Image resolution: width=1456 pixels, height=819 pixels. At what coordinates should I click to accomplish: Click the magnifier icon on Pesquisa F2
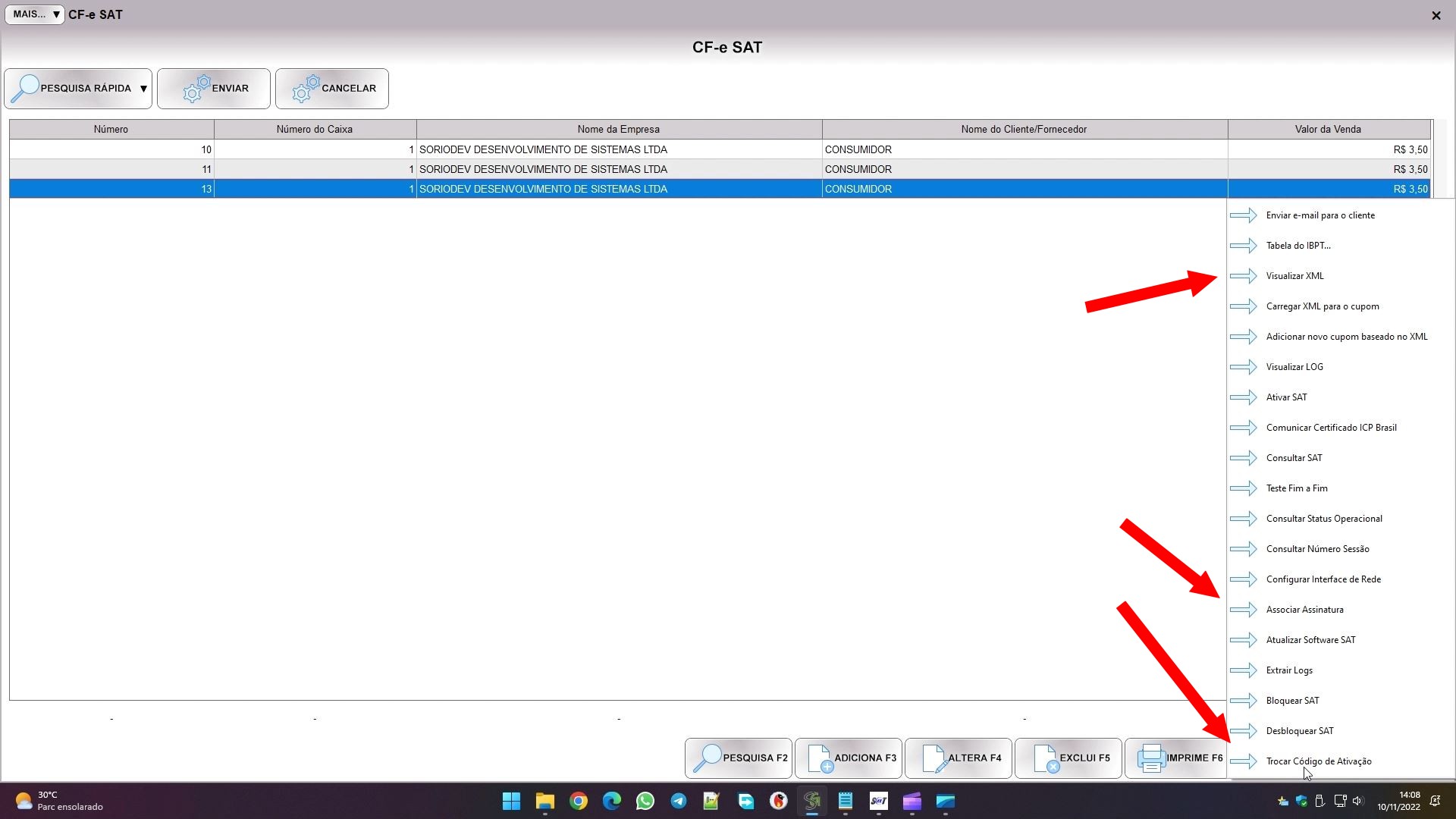708,758
